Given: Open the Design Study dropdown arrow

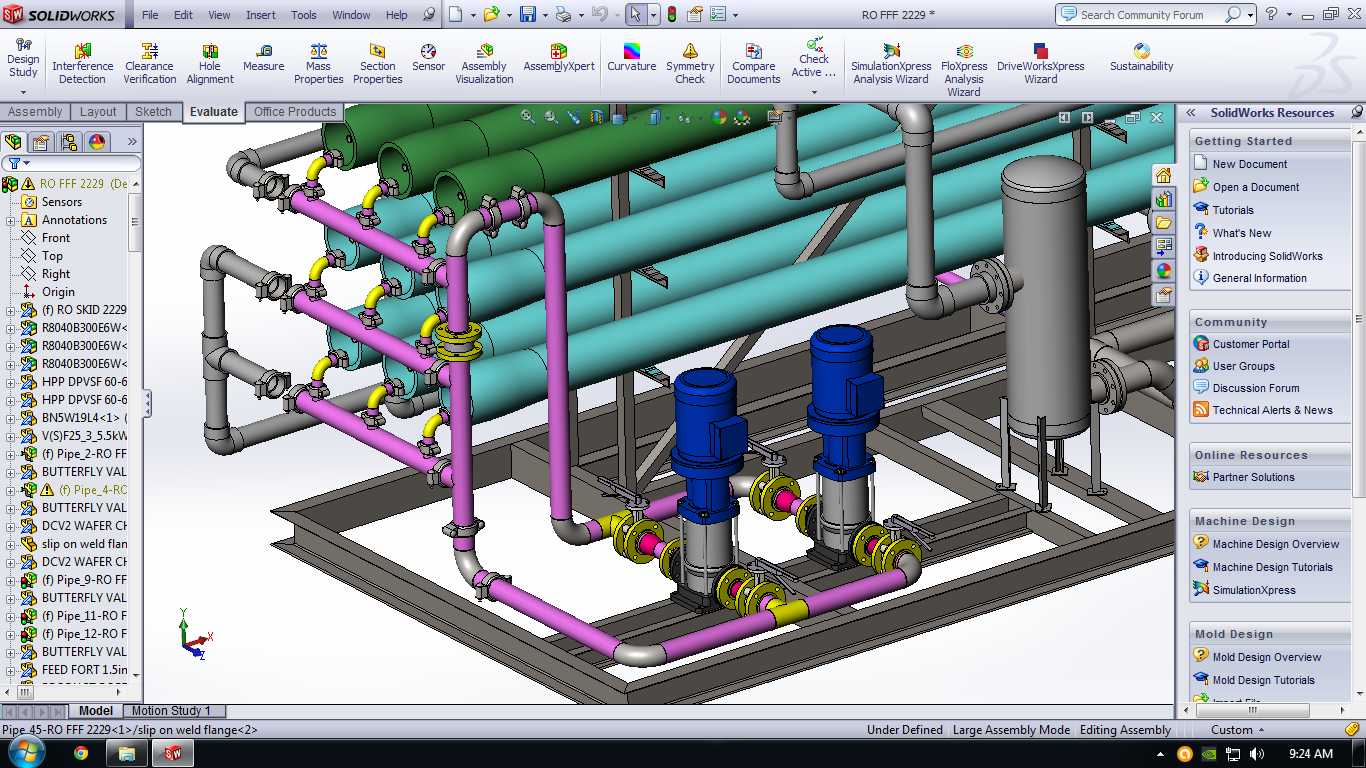Looking at the screenshot, I should (22, 92).
